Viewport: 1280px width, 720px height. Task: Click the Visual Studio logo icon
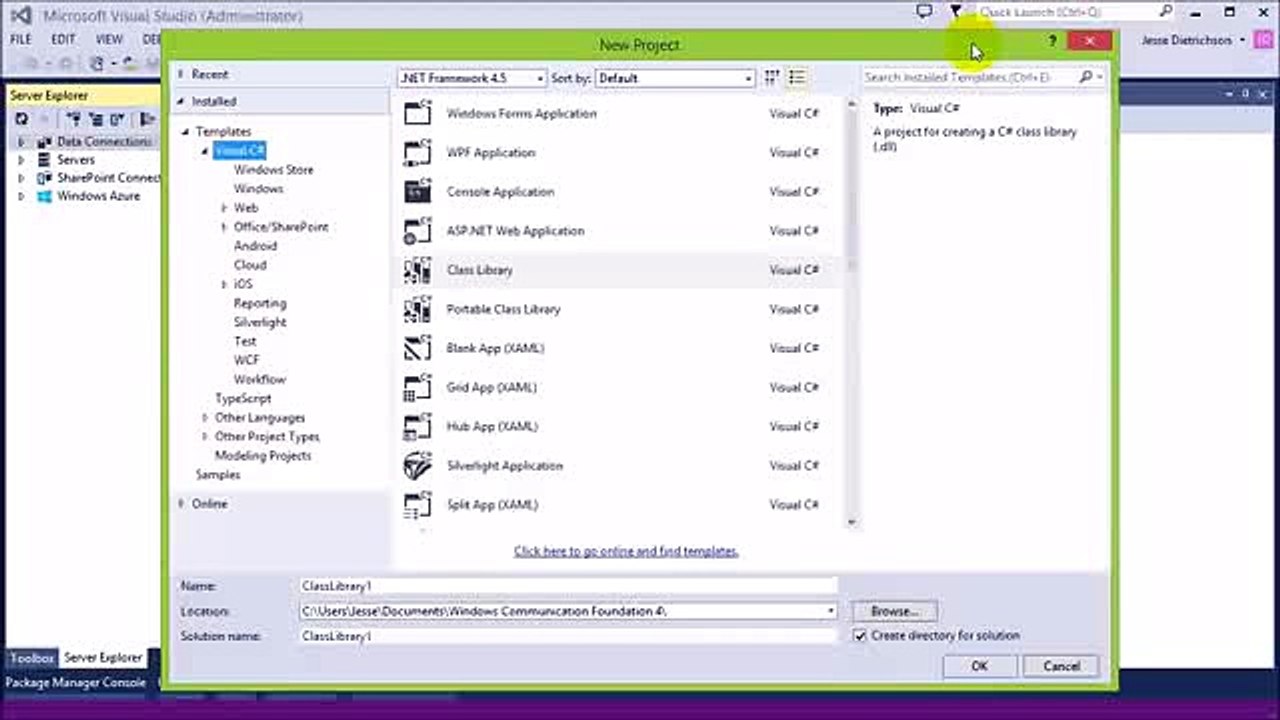(x=20, y=15)
